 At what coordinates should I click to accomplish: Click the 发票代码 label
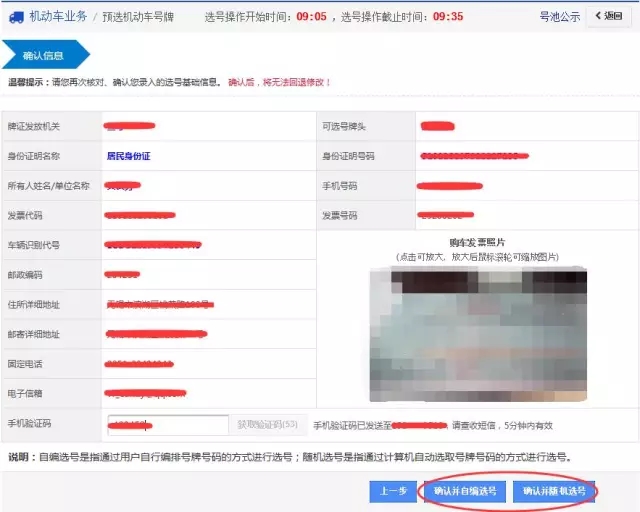[25, 216]
